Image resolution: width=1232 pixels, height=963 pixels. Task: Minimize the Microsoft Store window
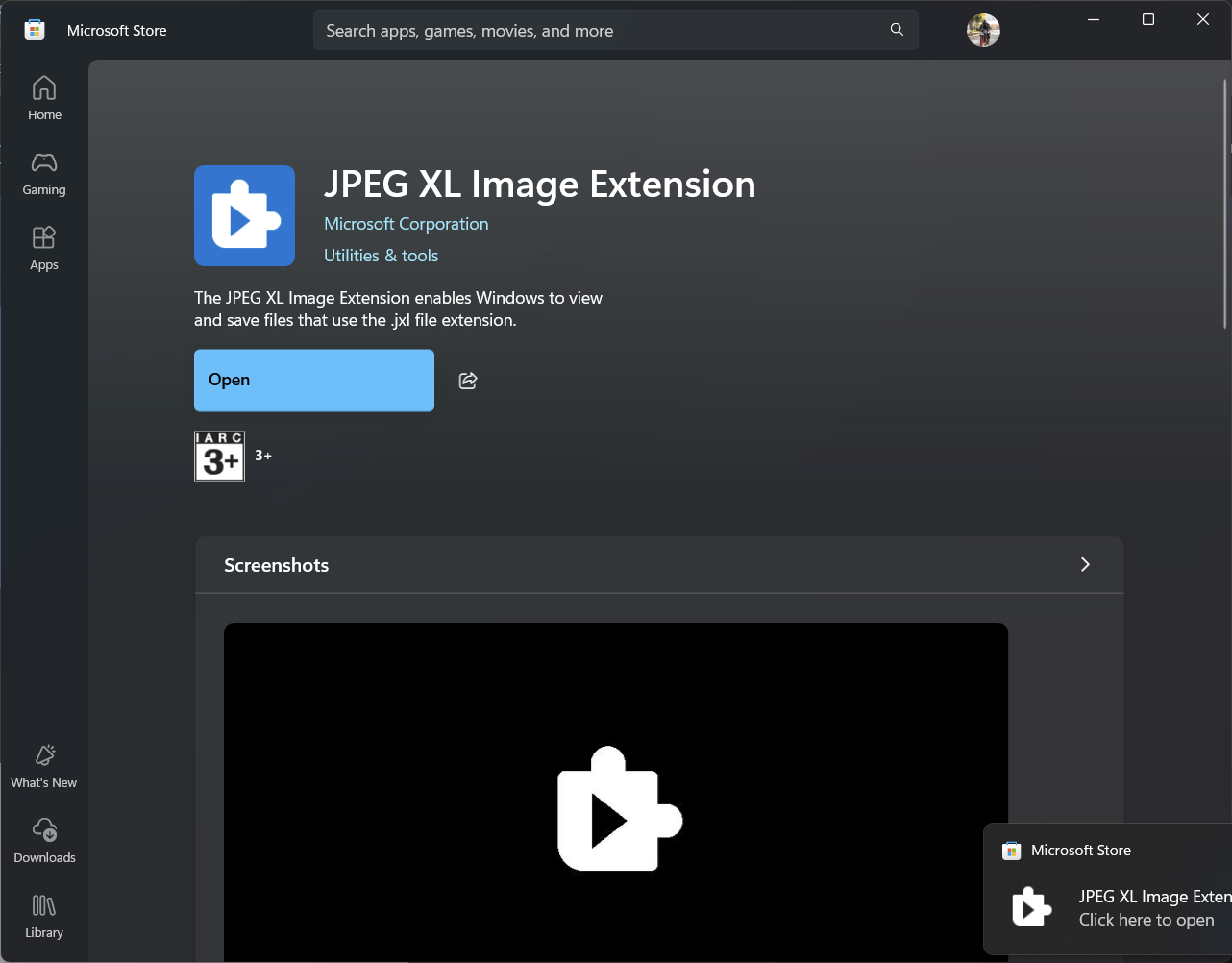pyautogui.click(x=1094, y=19)
